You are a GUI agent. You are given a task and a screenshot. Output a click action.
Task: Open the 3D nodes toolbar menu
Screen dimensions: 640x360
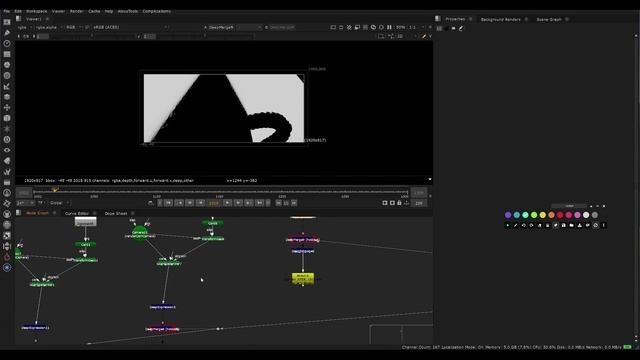7,118
